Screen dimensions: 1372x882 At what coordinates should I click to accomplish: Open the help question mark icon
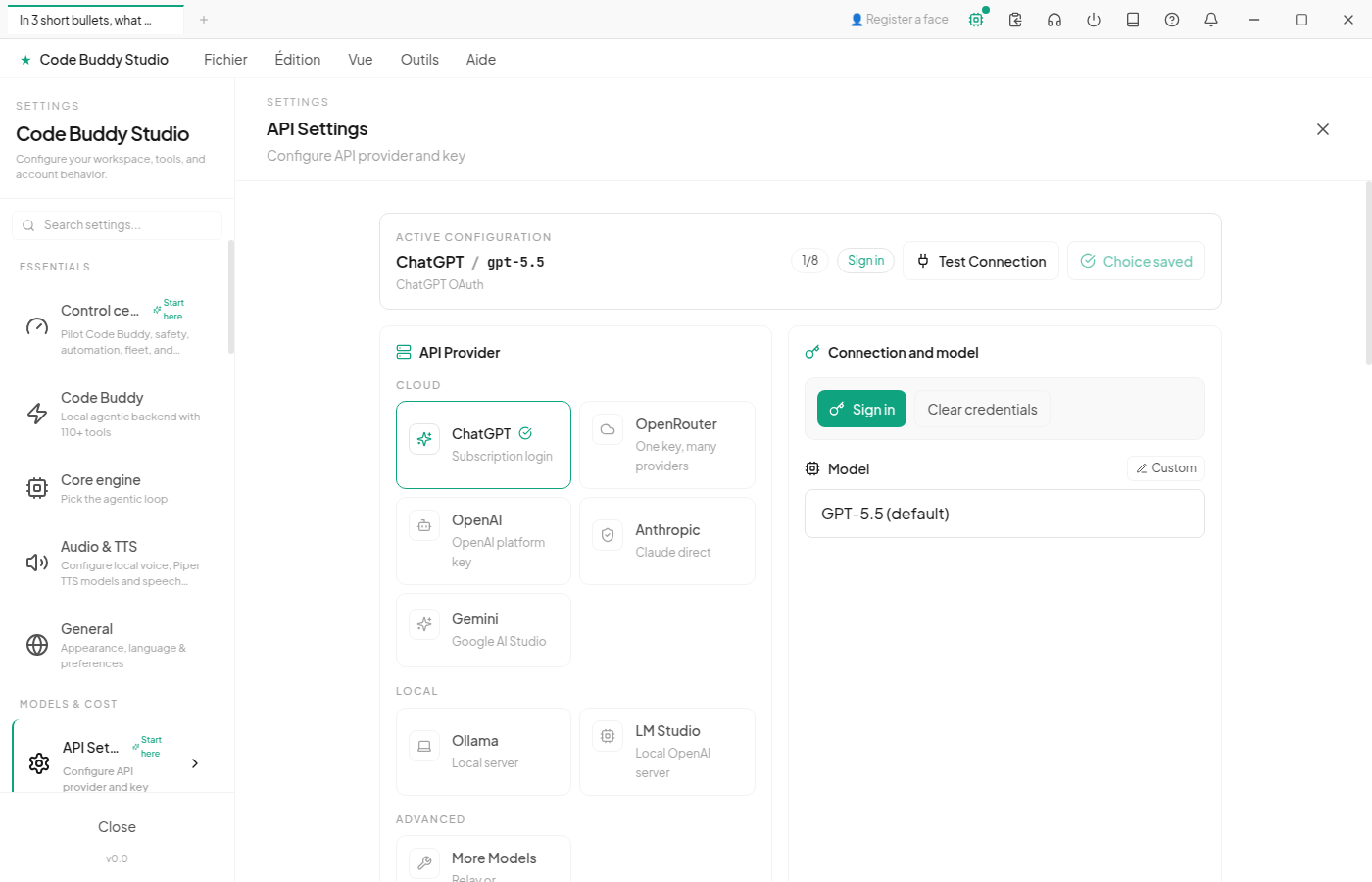click(x=1172, y=20)
